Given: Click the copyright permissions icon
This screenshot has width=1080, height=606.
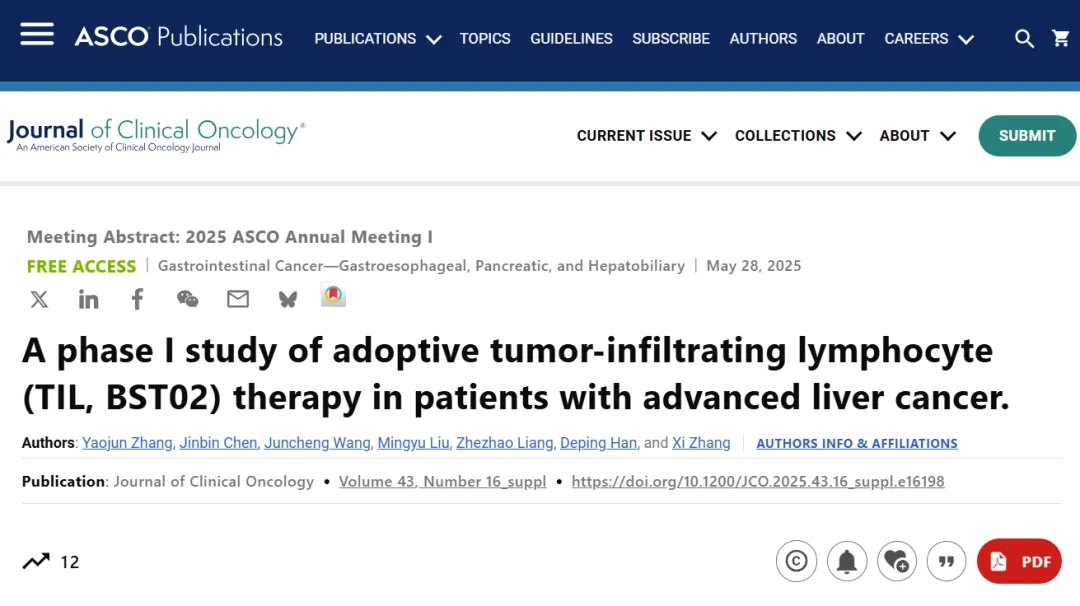Looking at the screenshot, I should 796,562.
